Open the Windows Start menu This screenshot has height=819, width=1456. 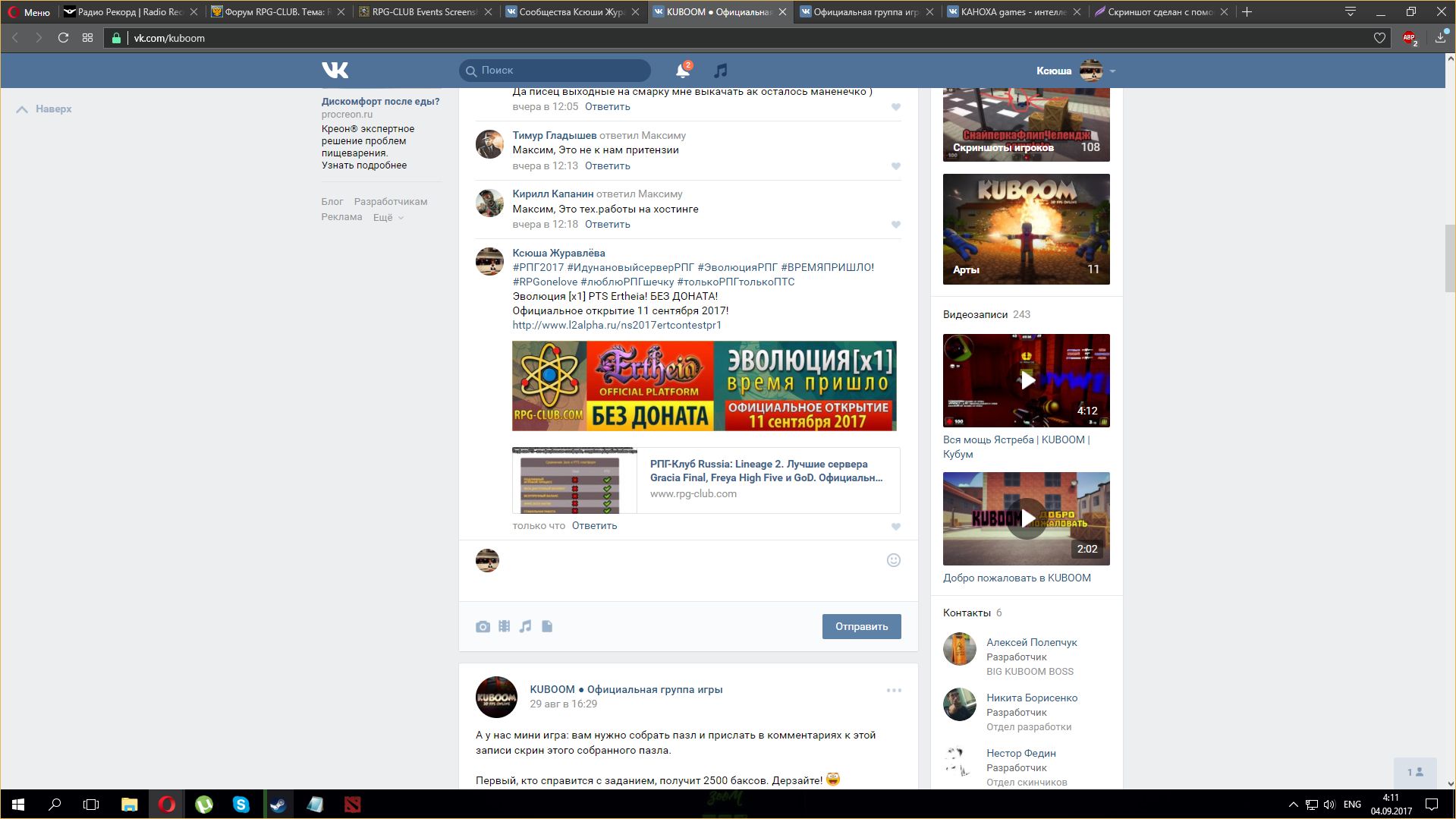tap(18, 805)
